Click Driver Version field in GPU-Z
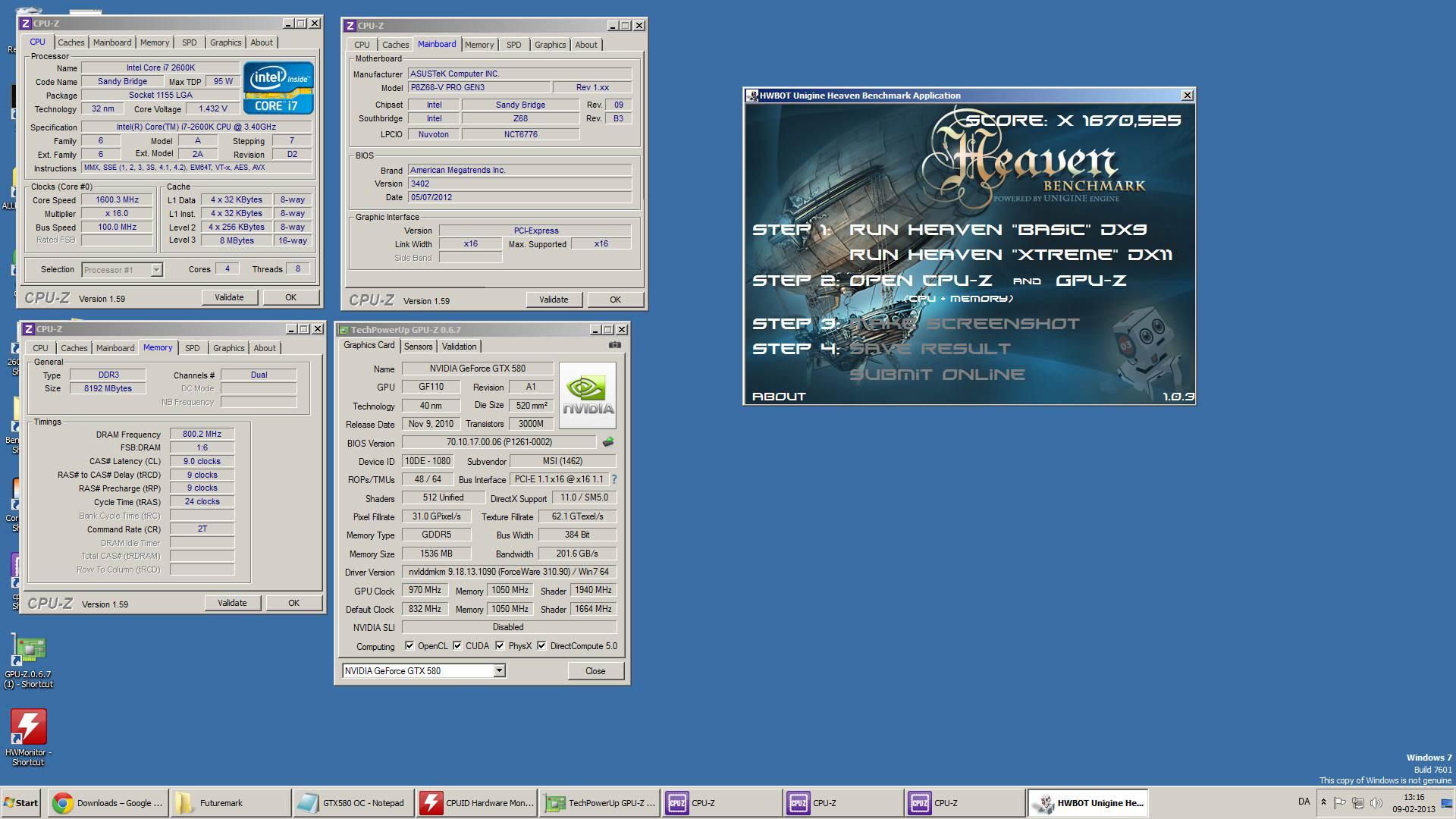 point(509,572)
